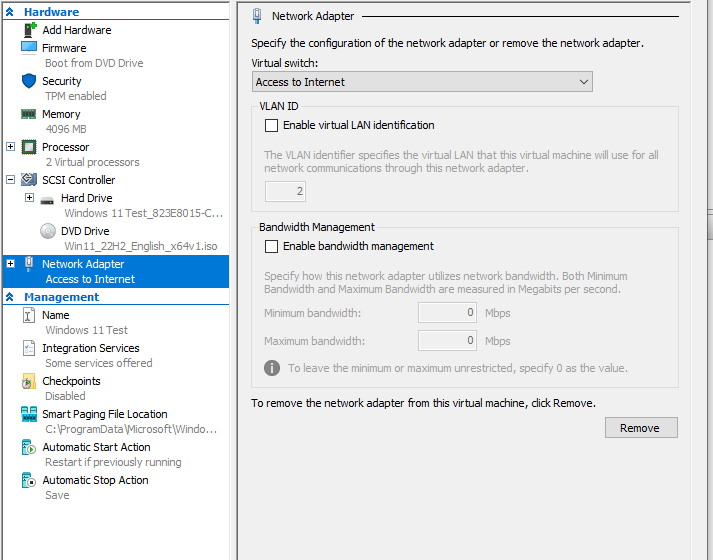Collapse the Hardware section header

pos(10,12)
